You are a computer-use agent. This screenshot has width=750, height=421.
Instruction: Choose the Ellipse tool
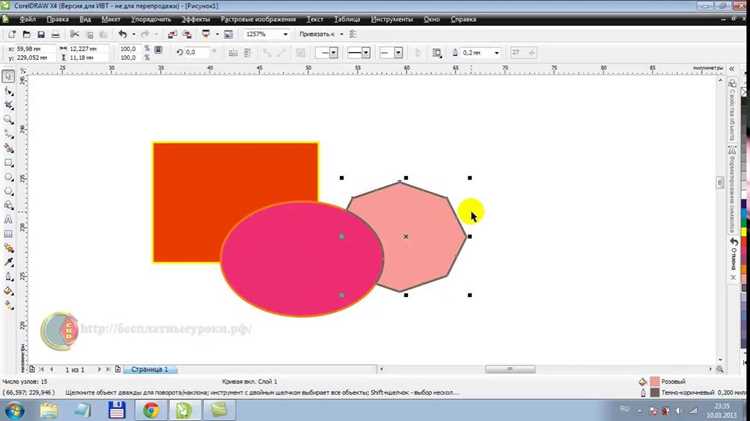point(9,177)
